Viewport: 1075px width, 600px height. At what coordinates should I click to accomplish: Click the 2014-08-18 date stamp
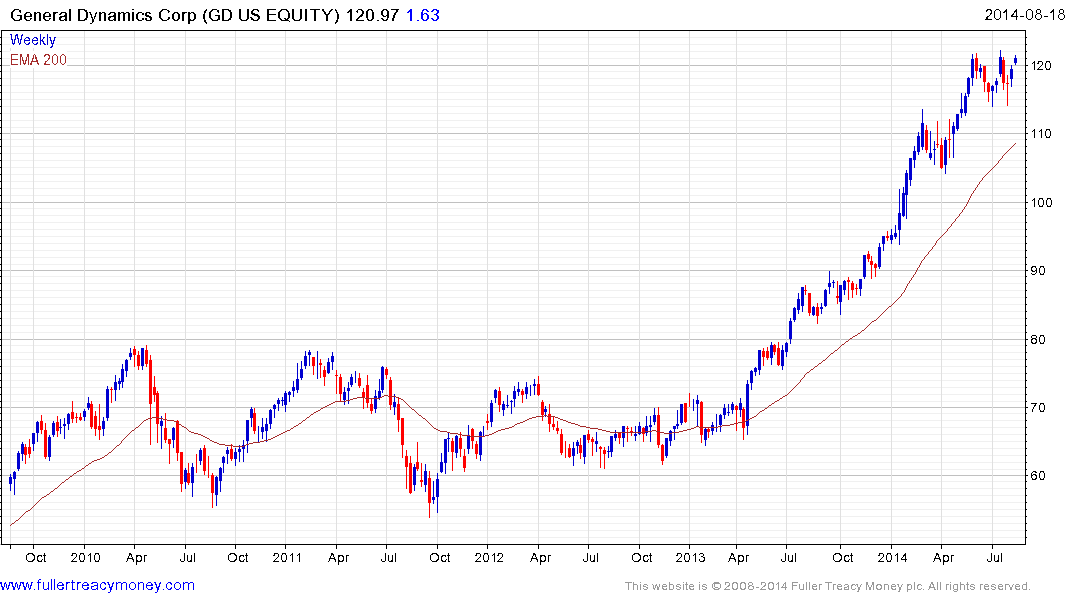click(x=1027, y=15)
